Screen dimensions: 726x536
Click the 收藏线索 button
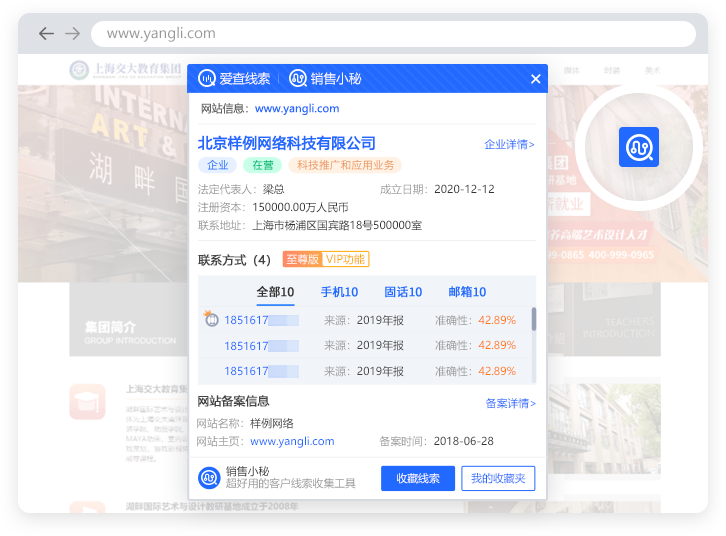[418, 478]
